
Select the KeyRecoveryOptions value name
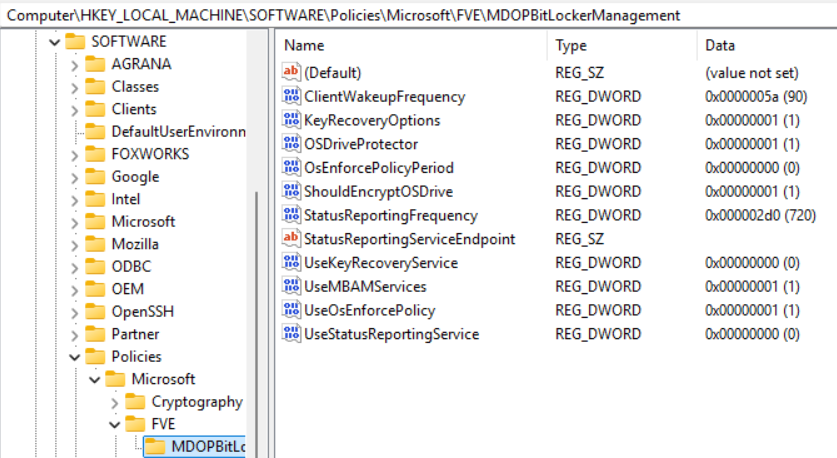click(372, 120)
